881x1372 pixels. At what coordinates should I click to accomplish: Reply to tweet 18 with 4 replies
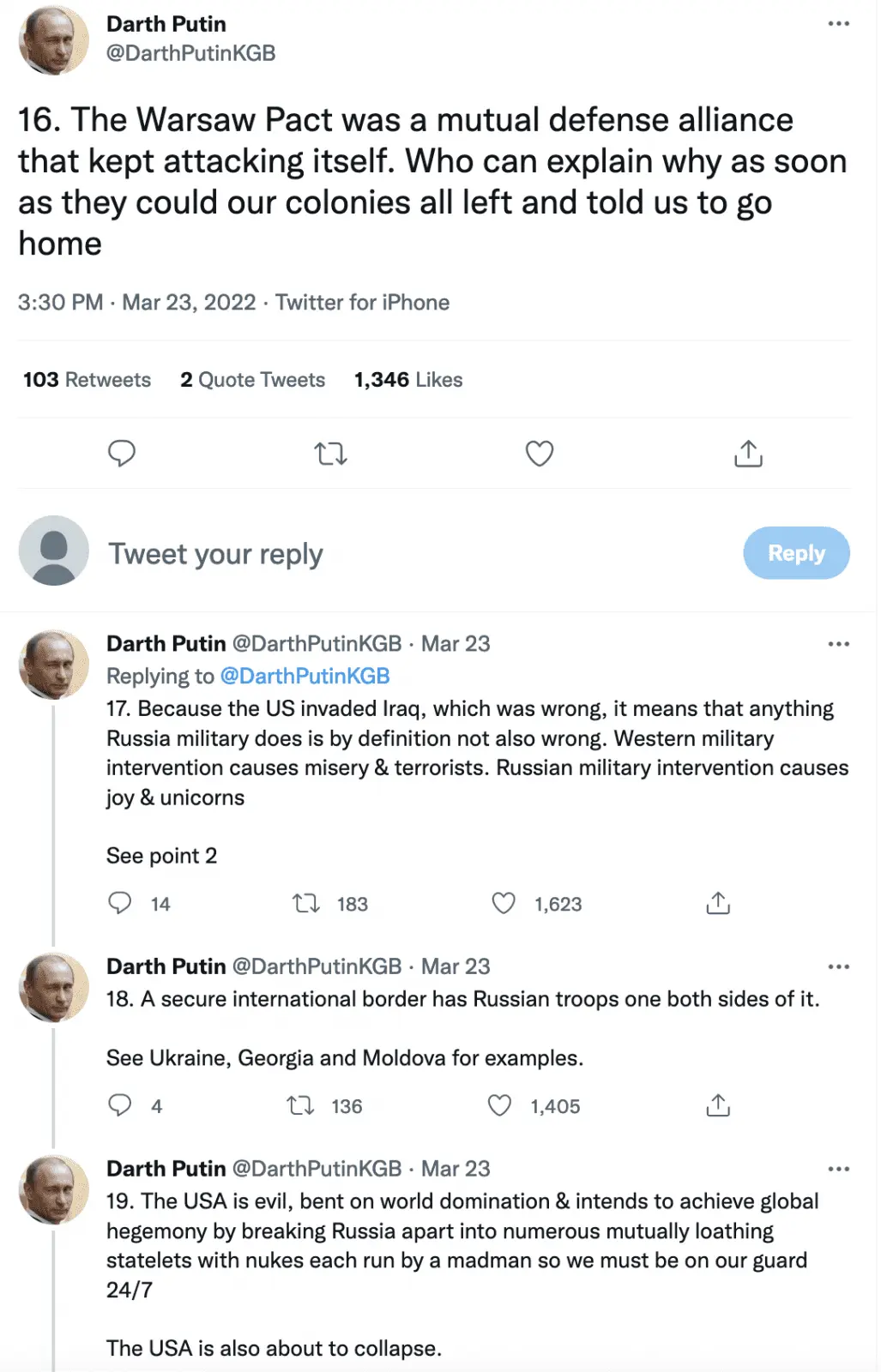click(120, 1106)
